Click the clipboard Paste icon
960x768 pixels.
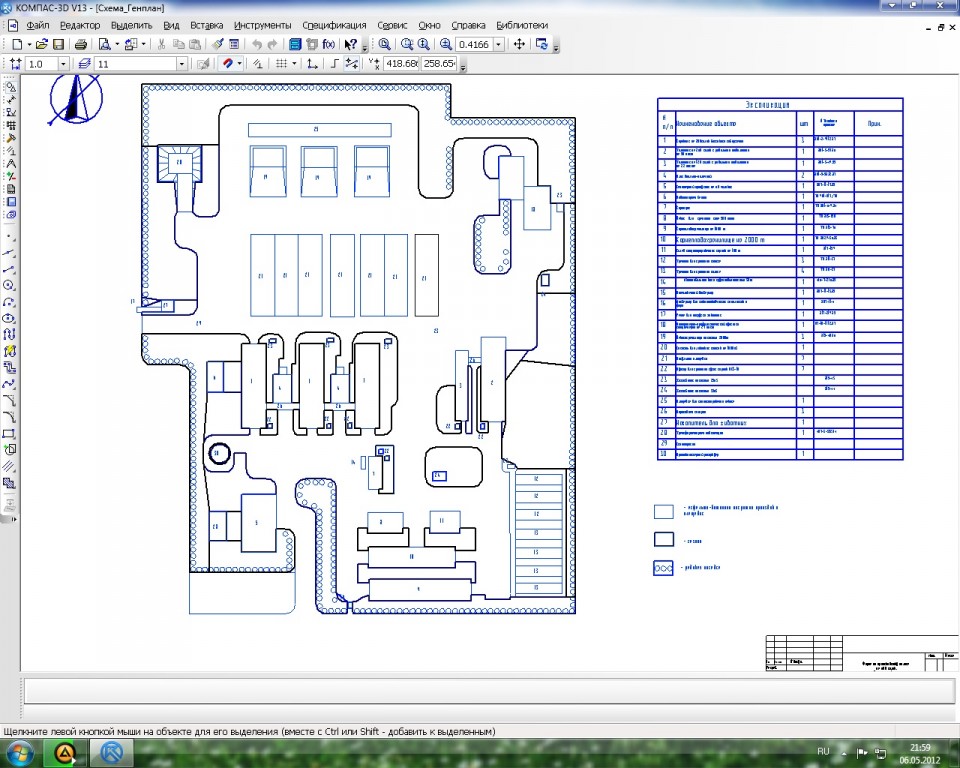coord(195,44)
